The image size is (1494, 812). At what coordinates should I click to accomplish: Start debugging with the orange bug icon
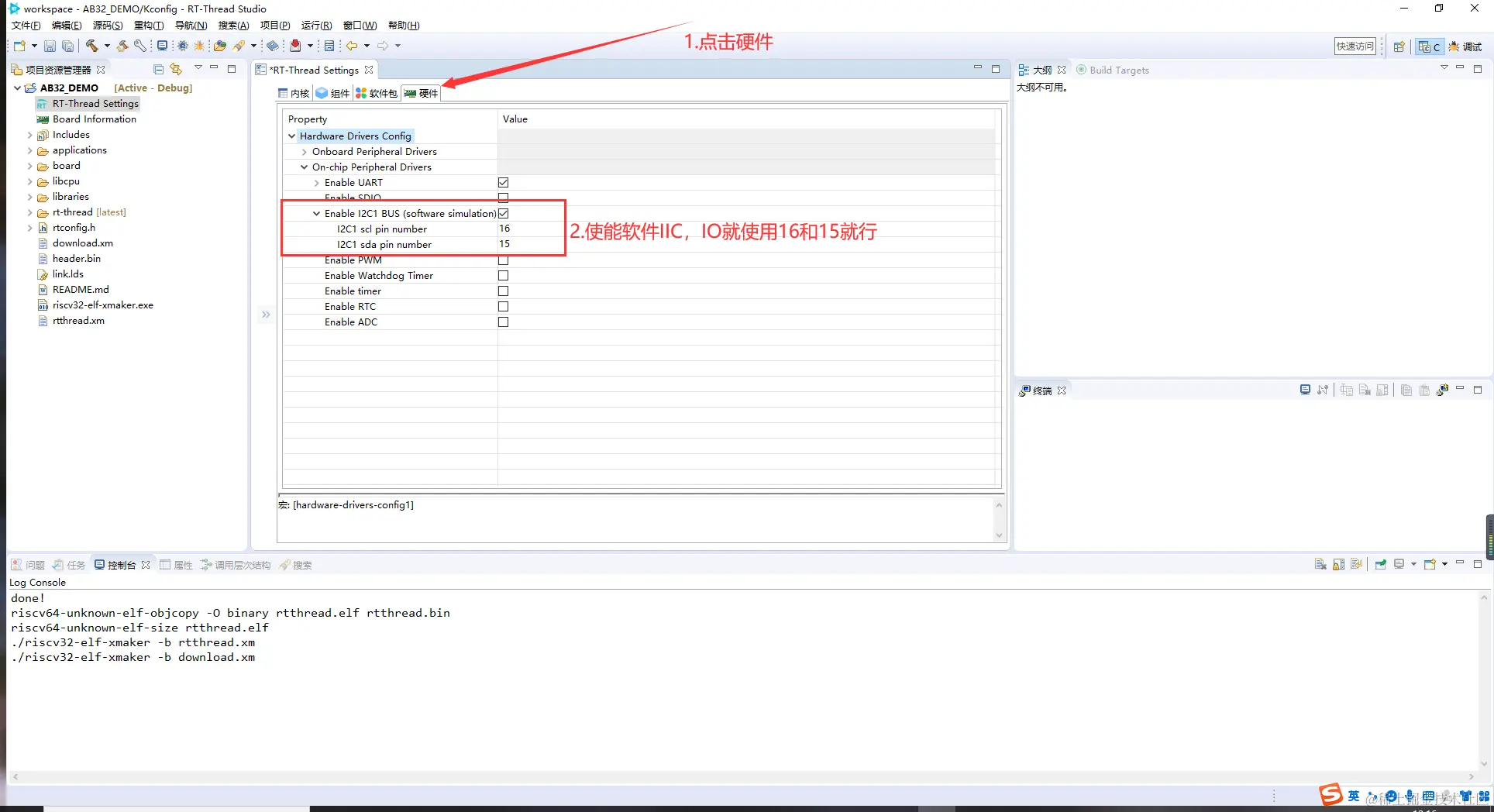pos(199,46)
